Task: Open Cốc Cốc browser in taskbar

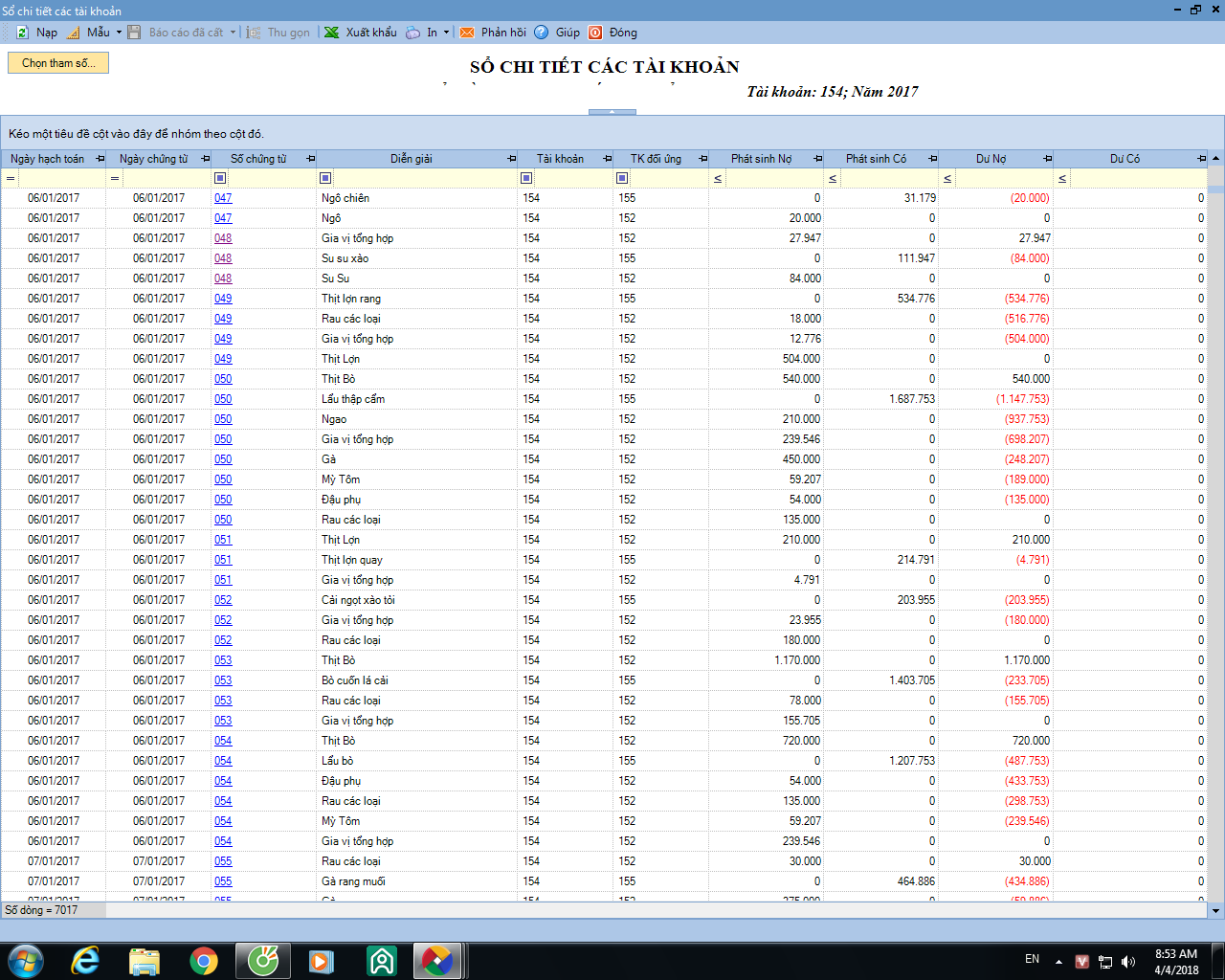Action: point(263,961)
